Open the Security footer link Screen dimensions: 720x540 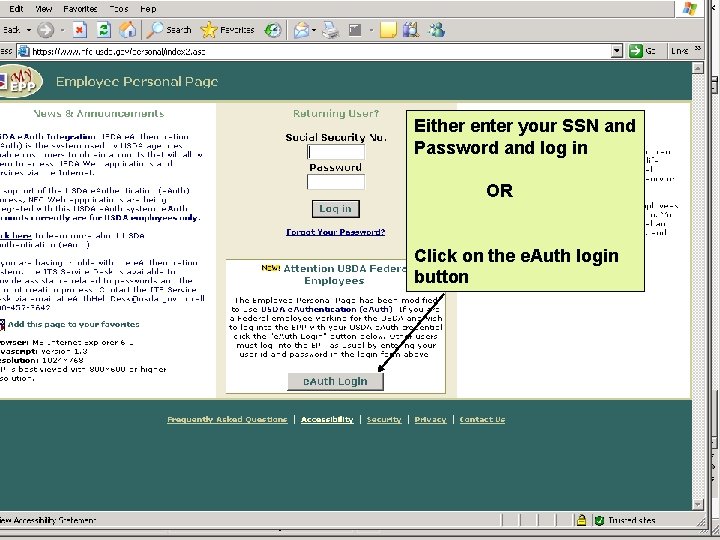coord(384,419)
